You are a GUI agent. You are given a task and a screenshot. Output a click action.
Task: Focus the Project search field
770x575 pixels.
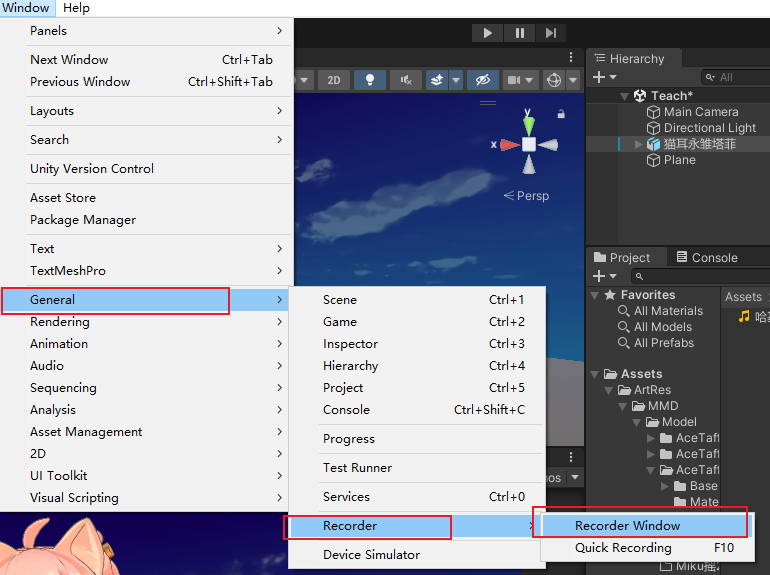pyautogui.click(x=701, y=276)
